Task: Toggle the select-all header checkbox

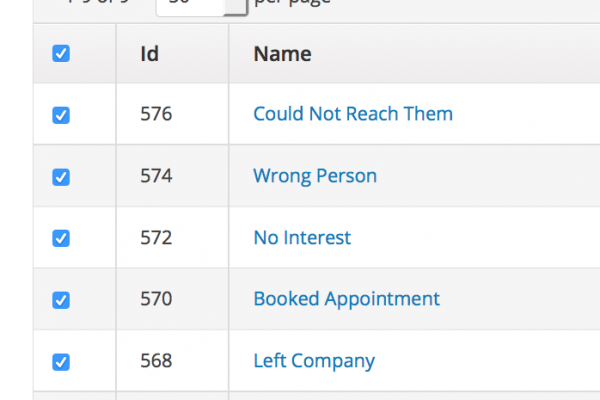Action: point(61,54)
